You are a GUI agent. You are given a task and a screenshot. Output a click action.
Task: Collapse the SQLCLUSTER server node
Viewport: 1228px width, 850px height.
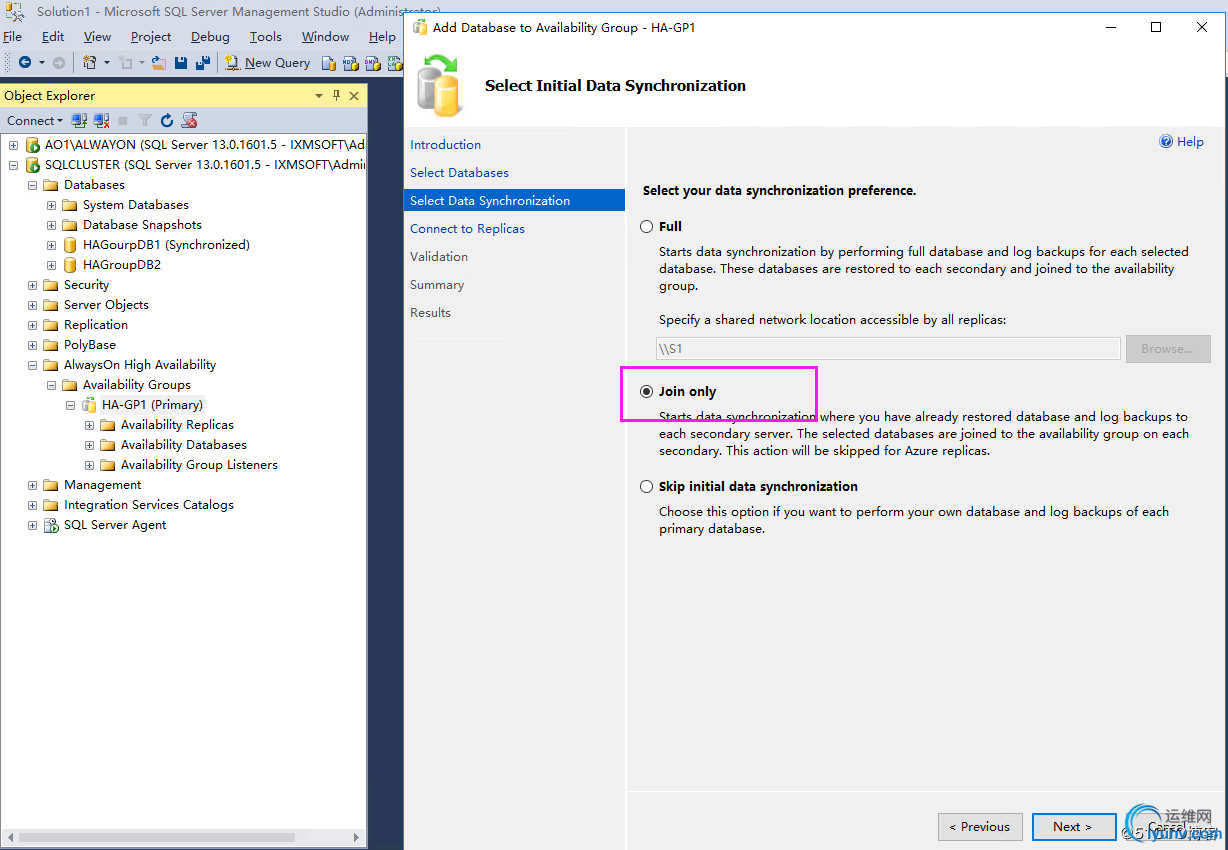click(x=14, y=164)
